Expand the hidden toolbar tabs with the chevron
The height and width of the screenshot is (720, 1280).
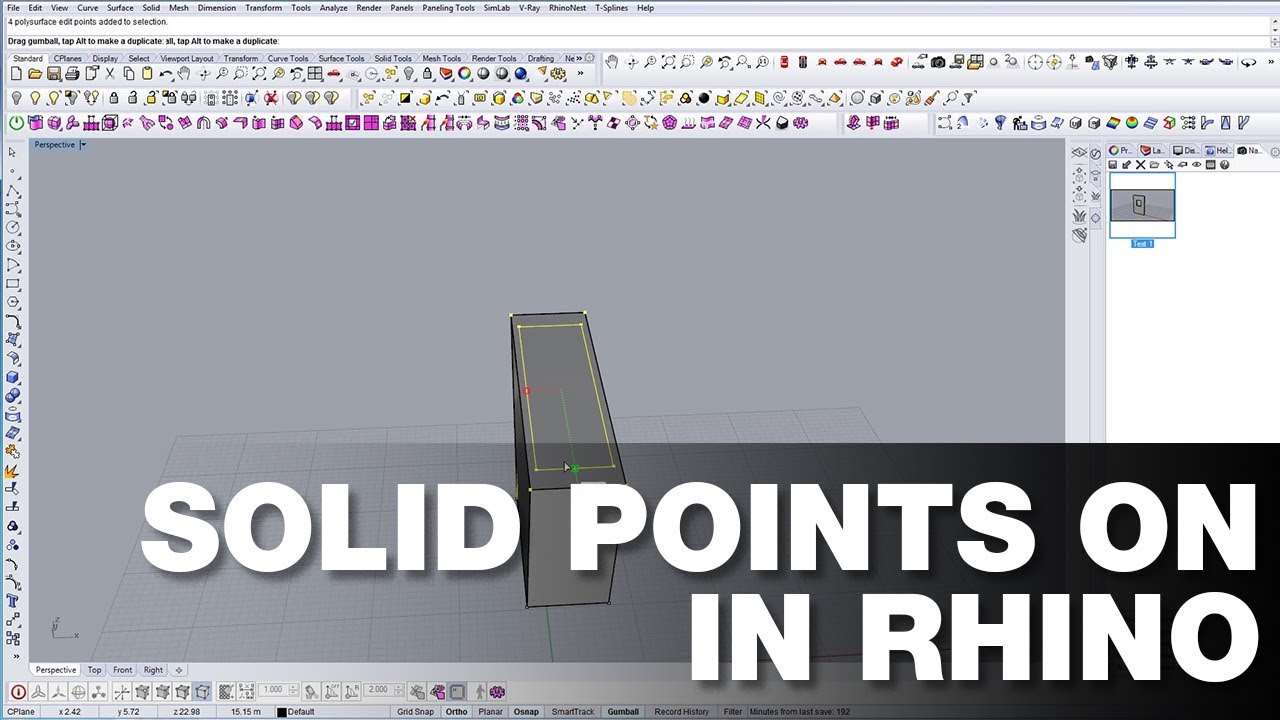(579, 58)
